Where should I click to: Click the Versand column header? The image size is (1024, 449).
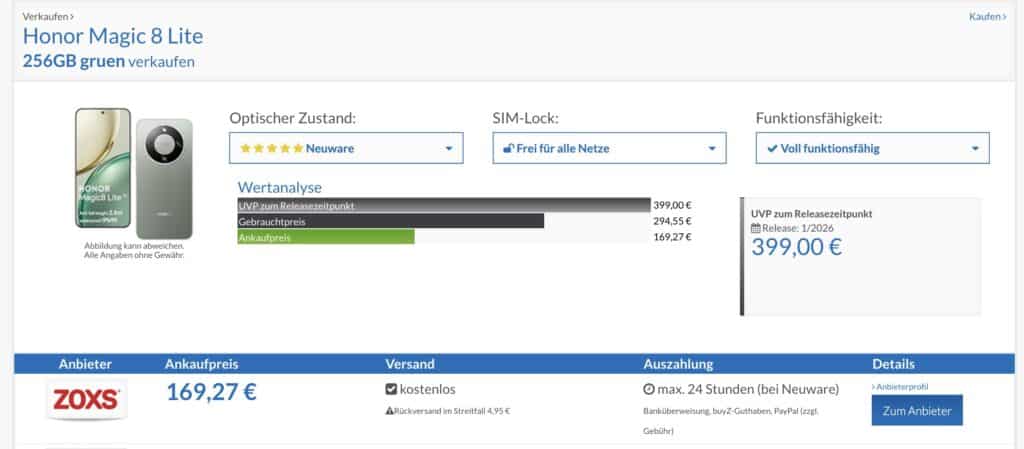click(x=409, y=364)
